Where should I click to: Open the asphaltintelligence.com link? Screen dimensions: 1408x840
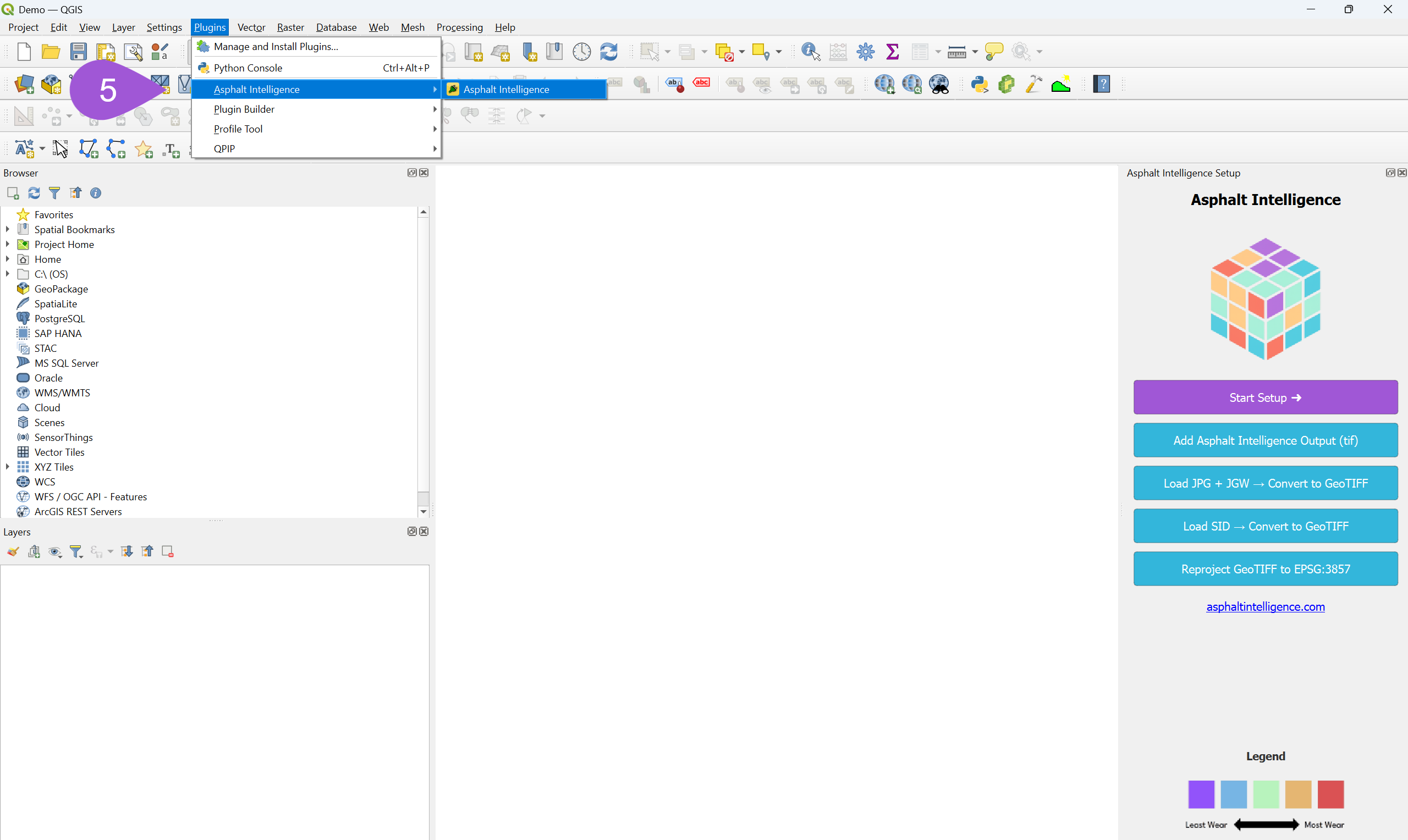click(x=1266, y=606)
